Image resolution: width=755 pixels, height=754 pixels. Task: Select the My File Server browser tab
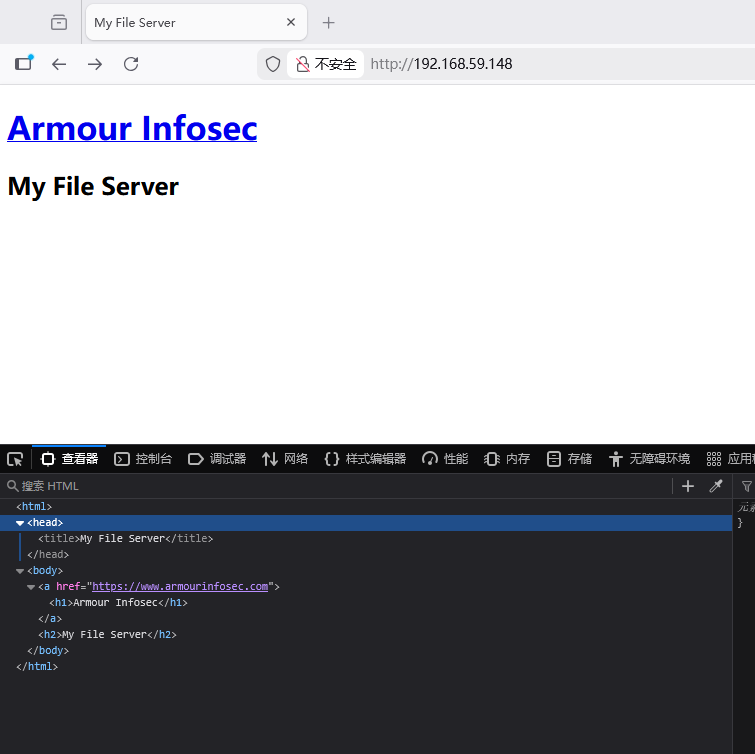point(196,22)
